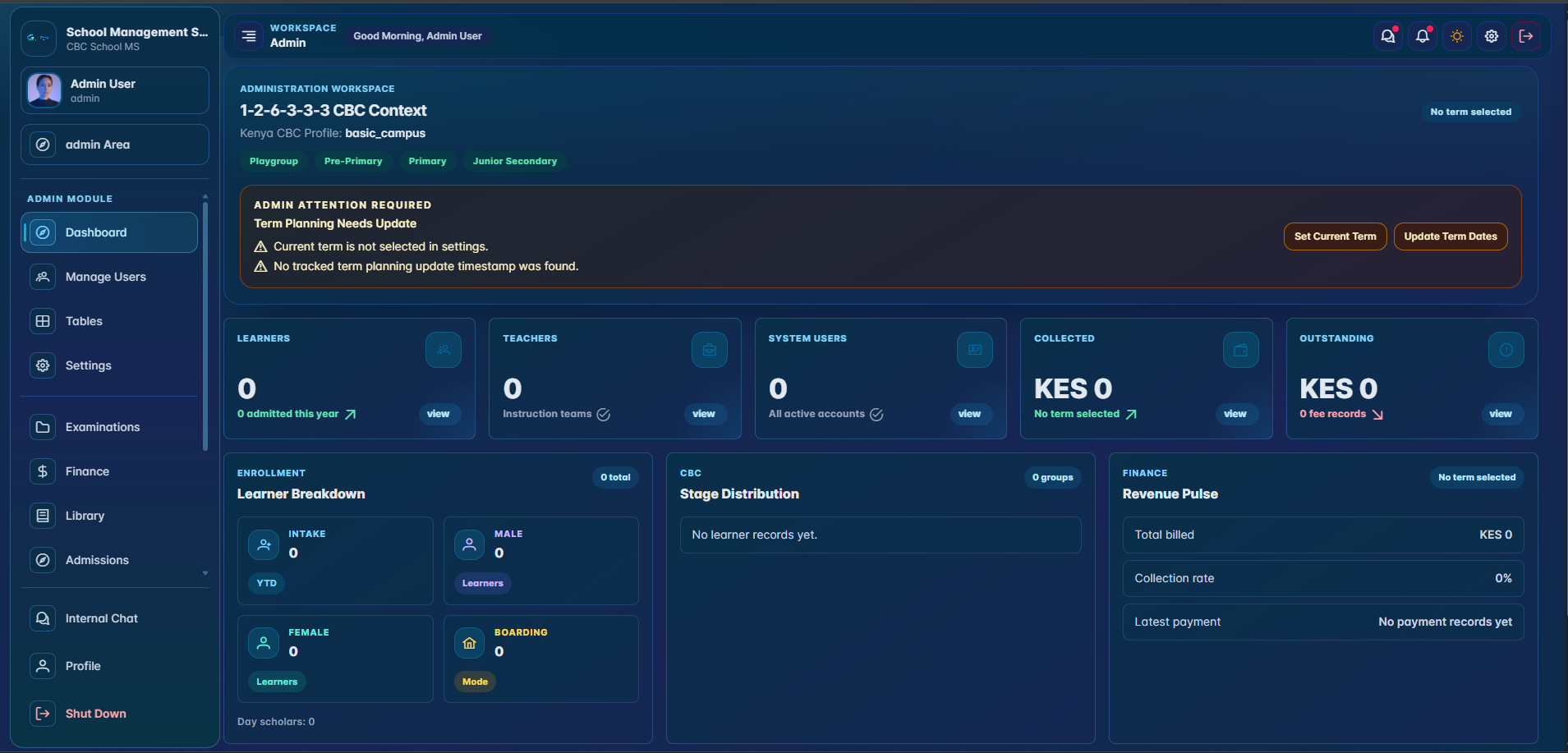Click the 0 fee records text
Screen dimensions: 1568x753
[1332, 414]
